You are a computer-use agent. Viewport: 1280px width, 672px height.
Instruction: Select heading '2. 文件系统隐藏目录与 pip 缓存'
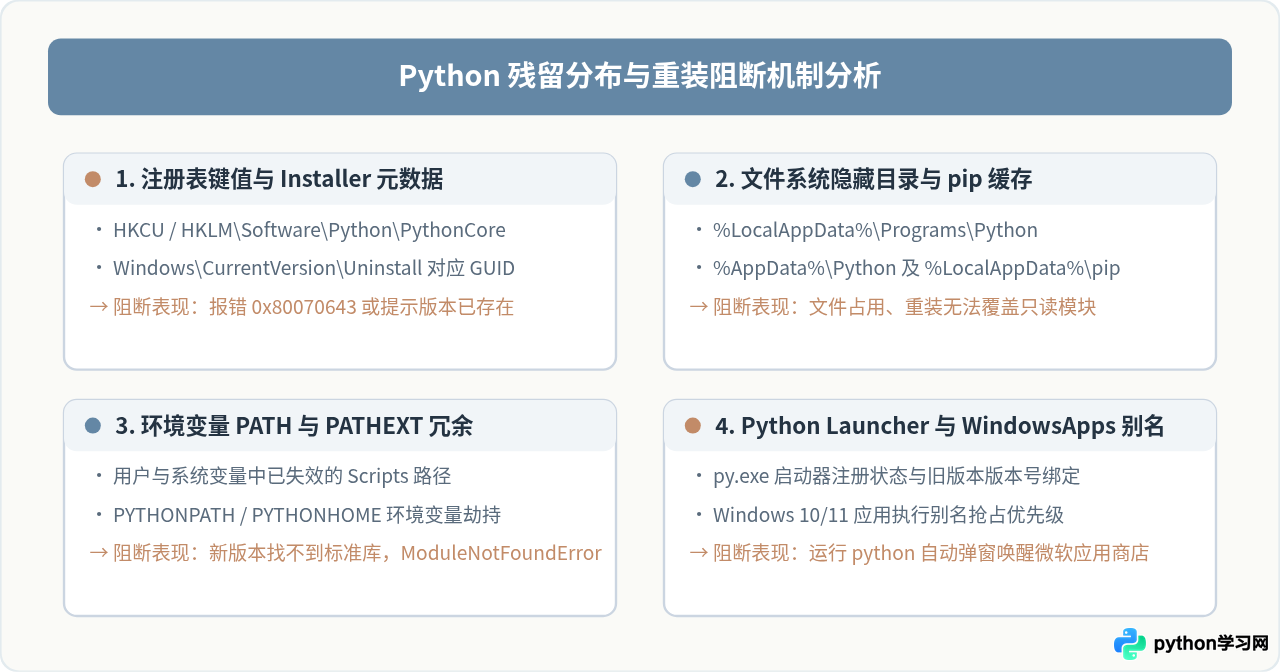click(x=873, y=179)
